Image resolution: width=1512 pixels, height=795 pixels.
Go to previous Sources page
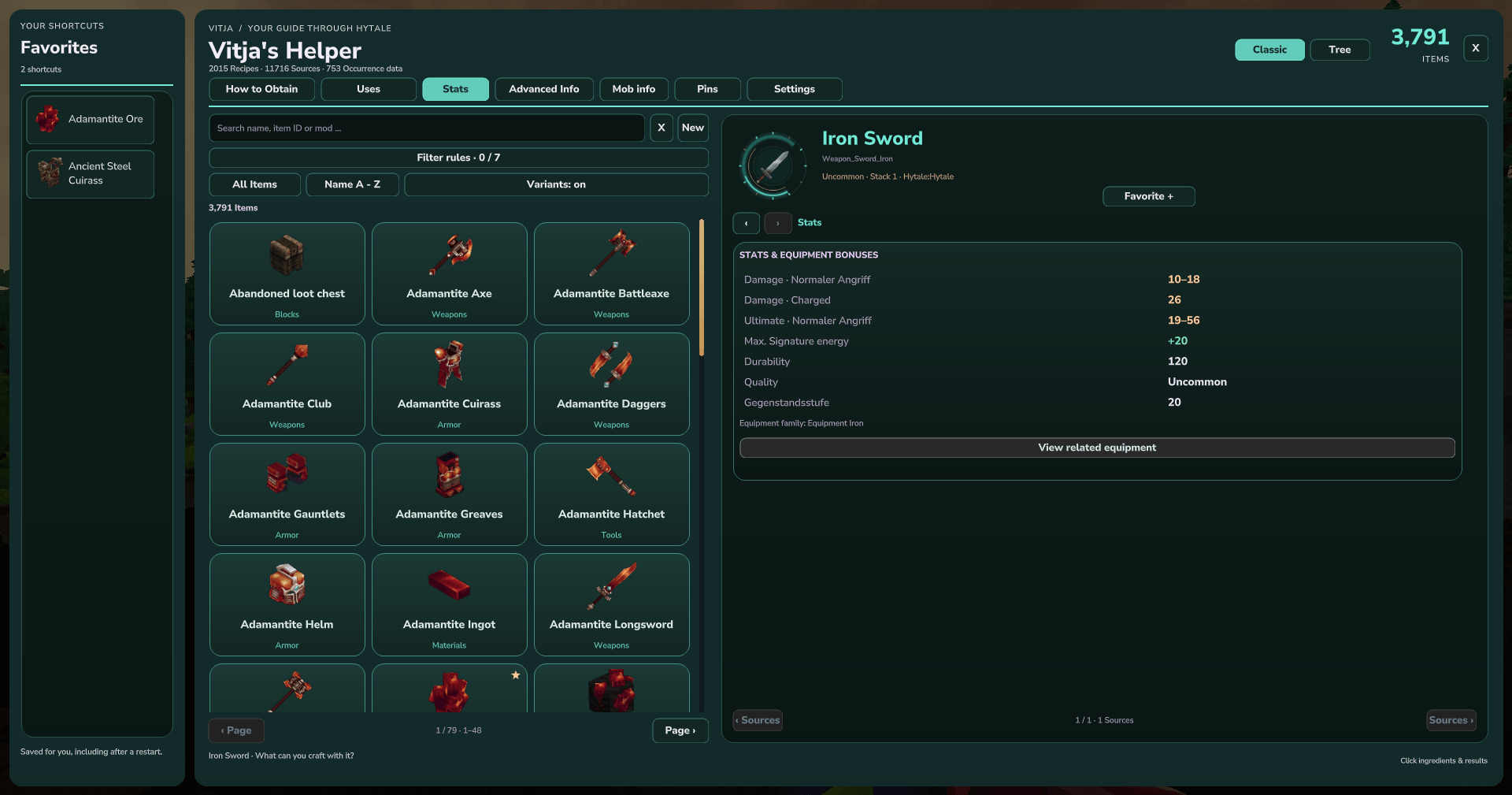(x=758, y=720)
